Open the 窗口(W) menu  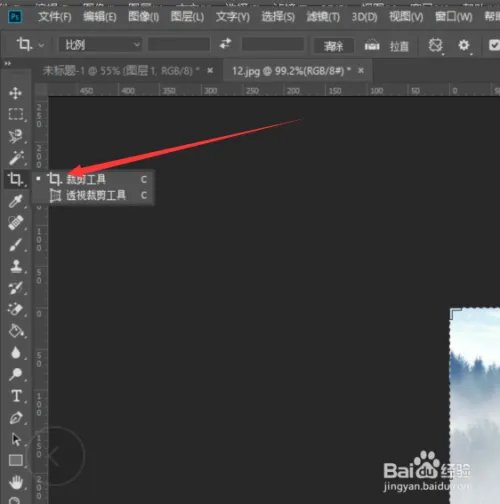tap(454, 16)
